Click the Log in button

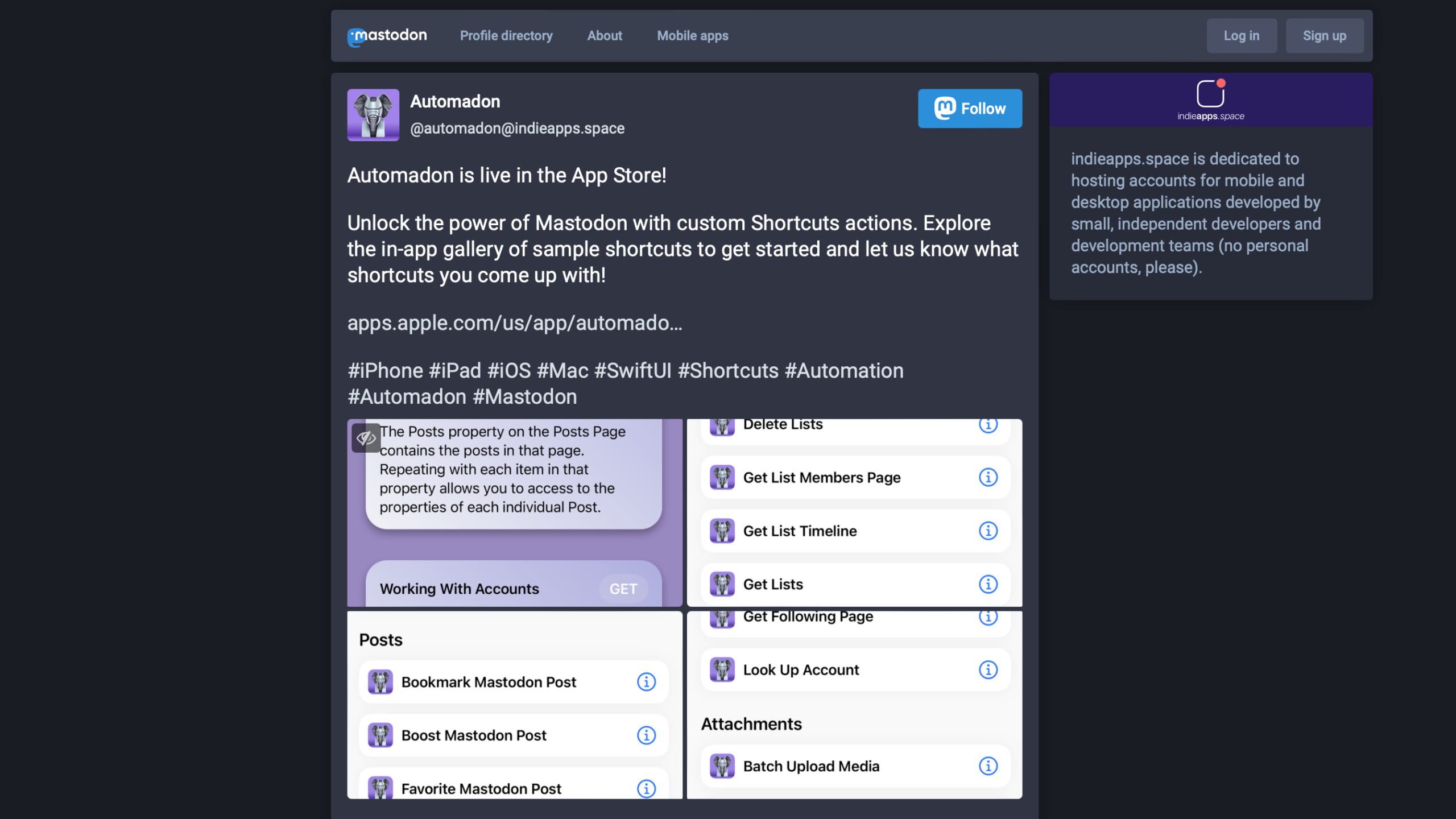click(x=1242, y=36)
